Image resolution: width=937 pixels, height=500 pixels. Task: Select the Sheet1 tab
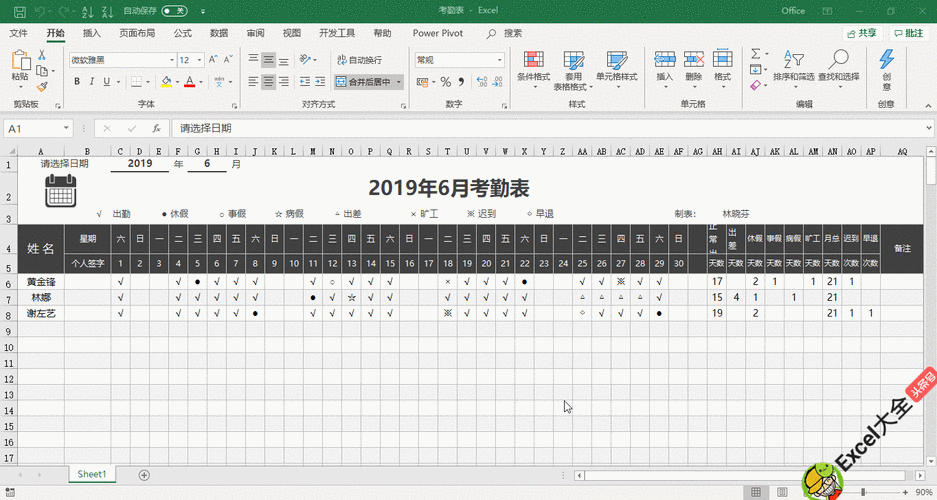pos(91,474)
